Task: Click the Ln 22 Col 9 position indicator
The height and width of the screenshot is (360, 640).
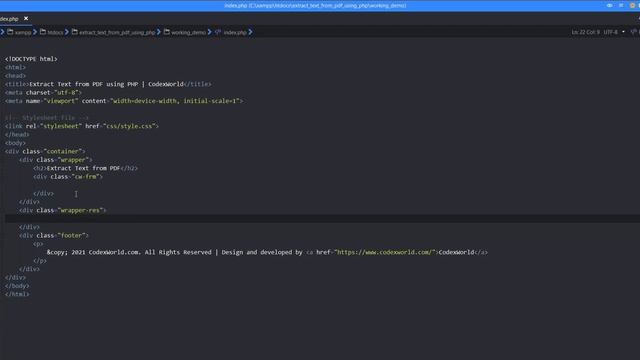Action: point(586,32)
